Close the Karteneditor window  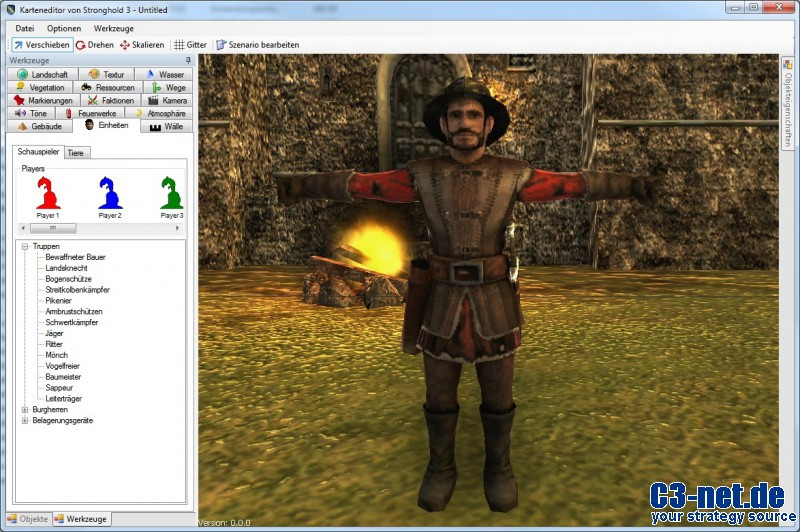point(779,7)
